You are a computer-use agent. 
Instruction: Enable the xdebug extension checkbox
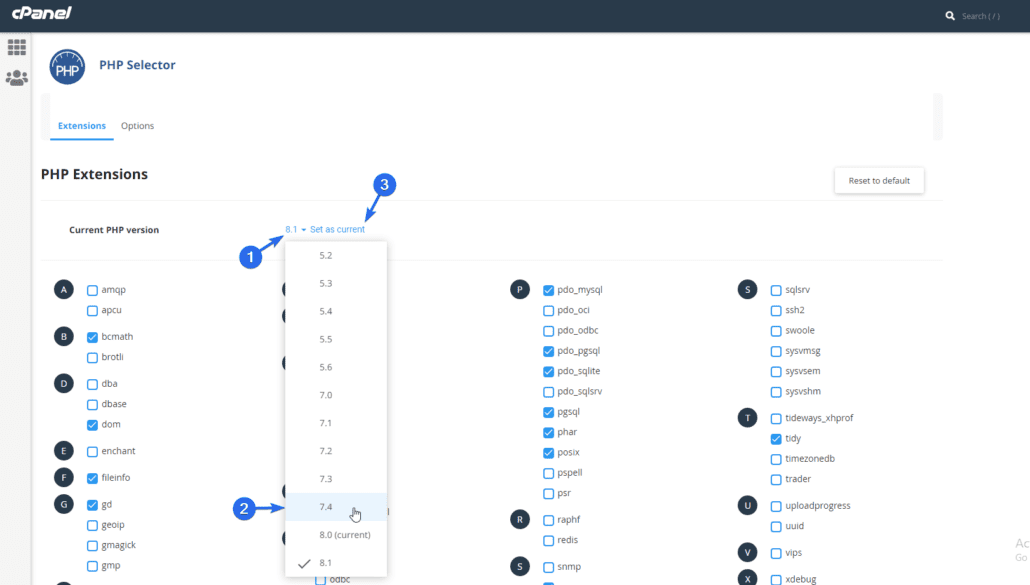click(776, 580)
